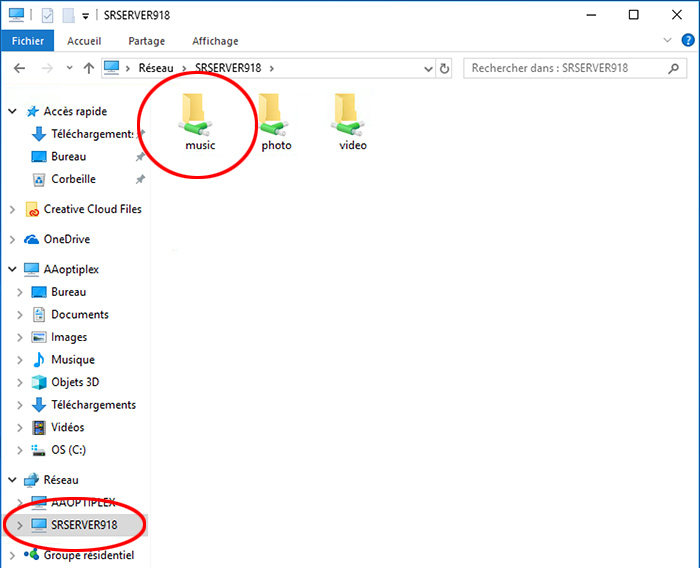Select Réseau in the sidebar

pyautogui.click(x=61, y=480)
